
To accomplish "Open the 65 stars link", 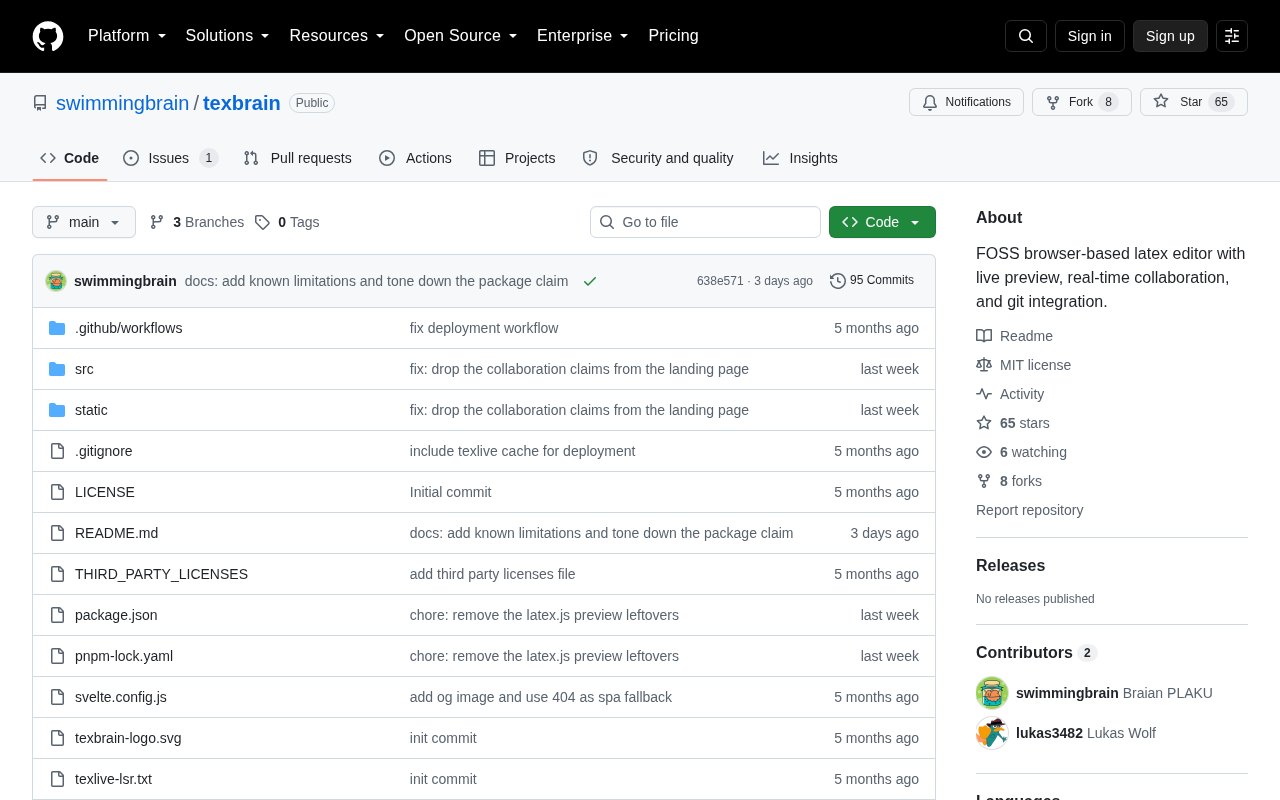I will click(x=1013, y=423).
